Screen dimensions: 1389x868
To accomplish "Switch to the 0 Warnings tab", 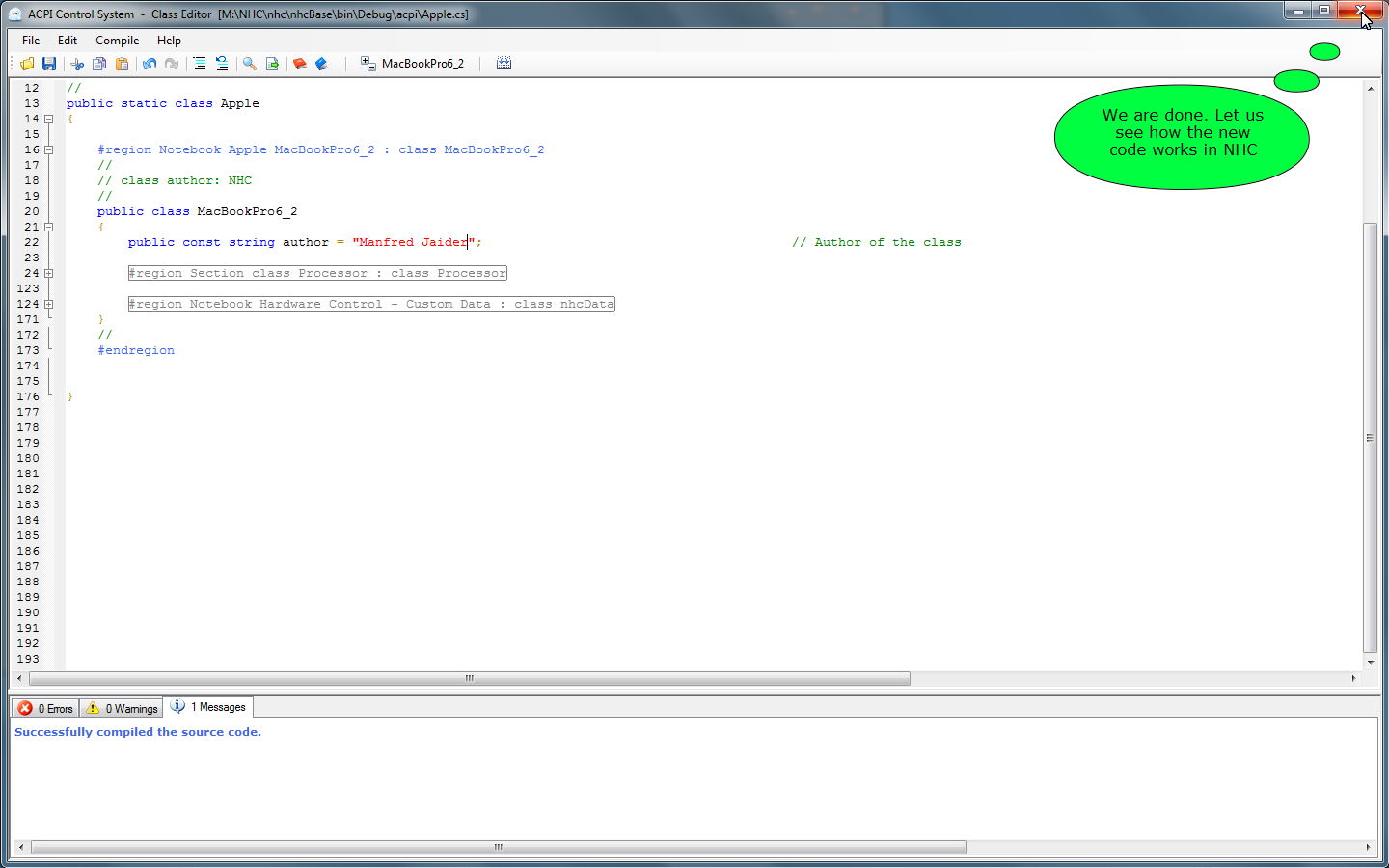I will (122, 708).
